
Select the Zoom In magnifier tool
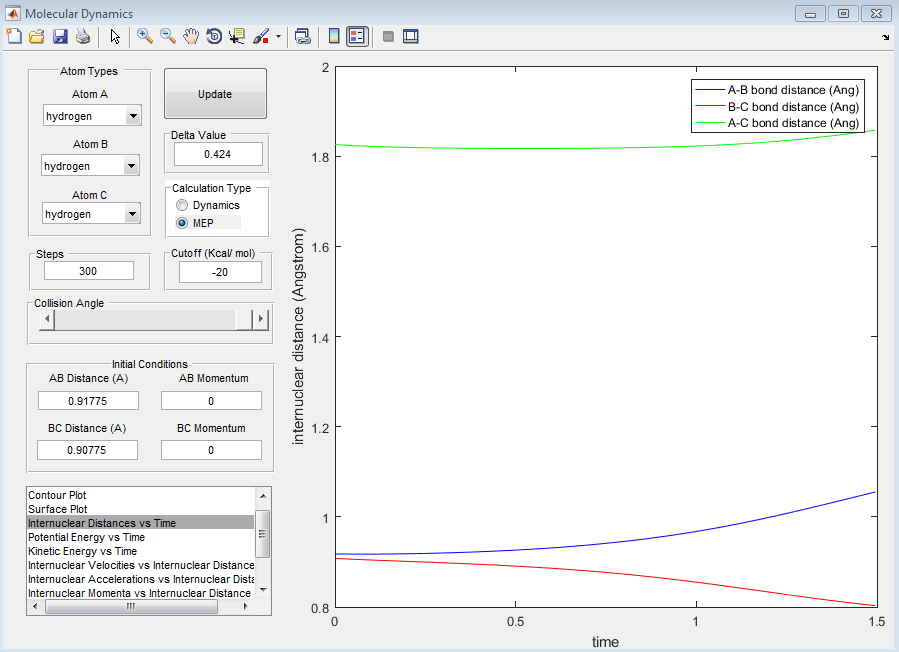(x=145, y=37)
